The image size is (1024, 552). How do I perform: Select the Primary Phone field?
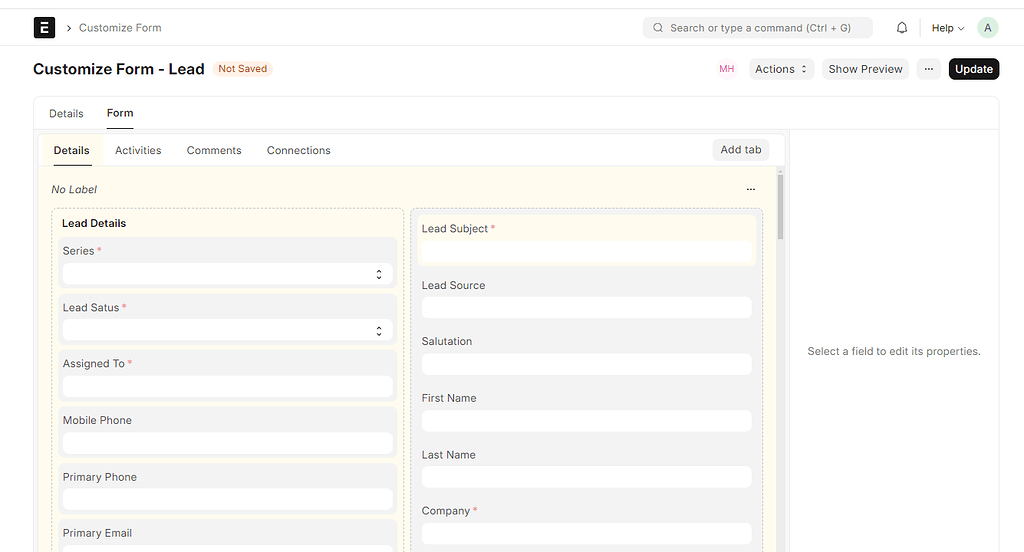pyautogui.click(x=227, y=489)
